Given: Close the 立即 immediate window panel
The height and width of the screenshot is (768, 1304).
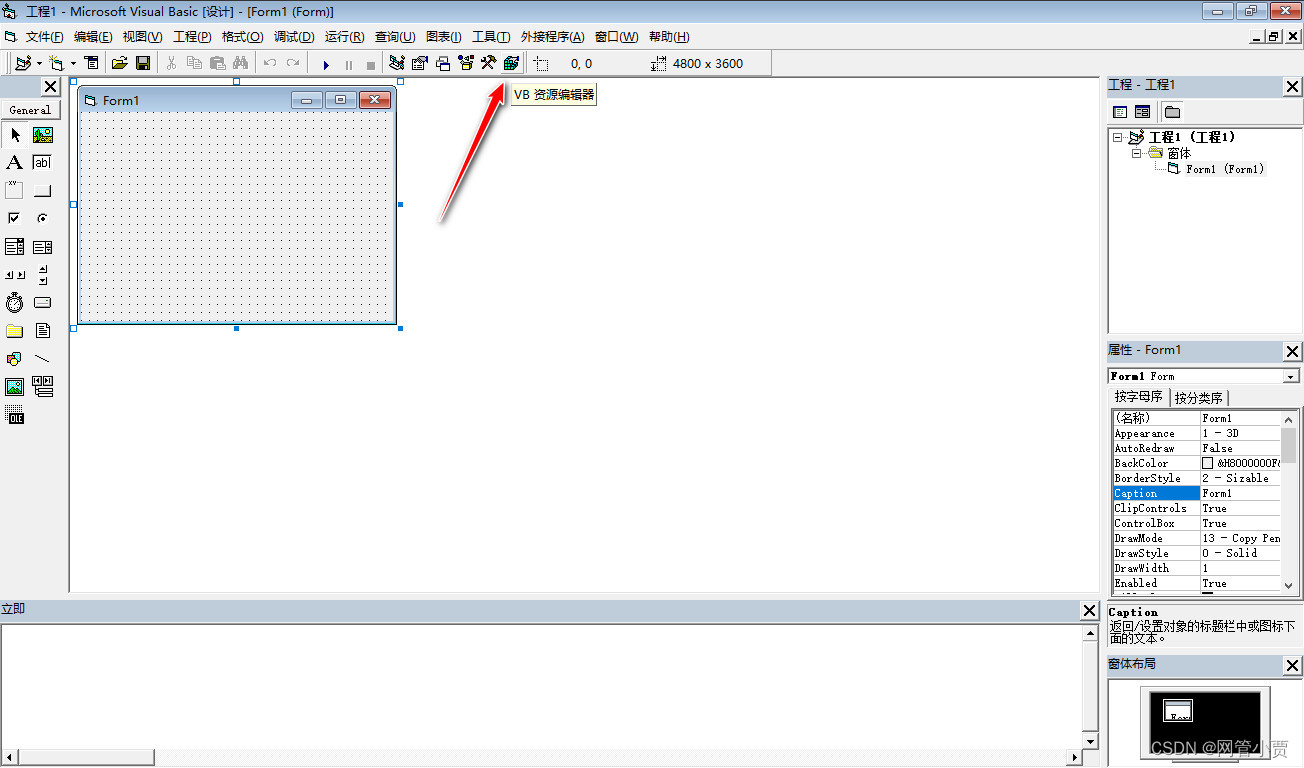Looking at the screenshot, I should point(1090,610).
